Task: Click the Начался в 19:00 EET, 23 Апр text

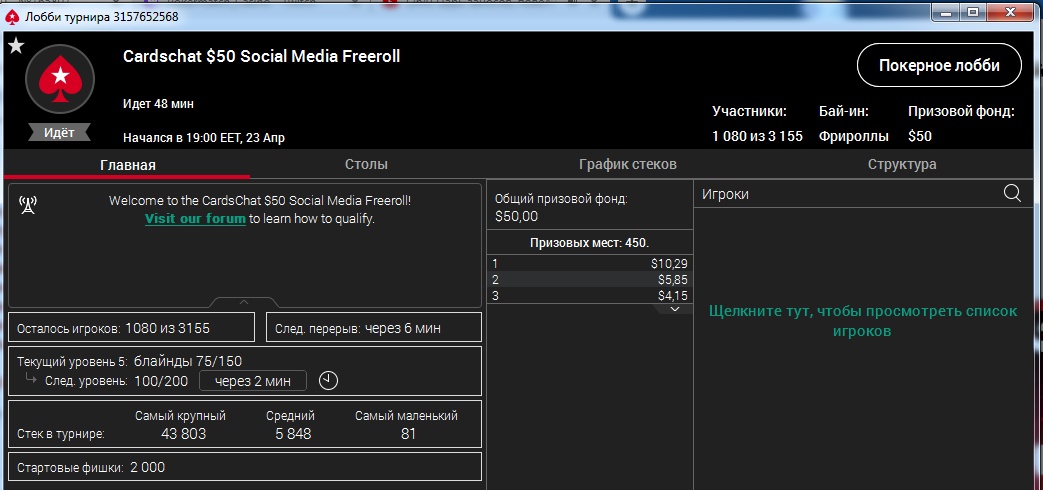Action: point(204,138)
